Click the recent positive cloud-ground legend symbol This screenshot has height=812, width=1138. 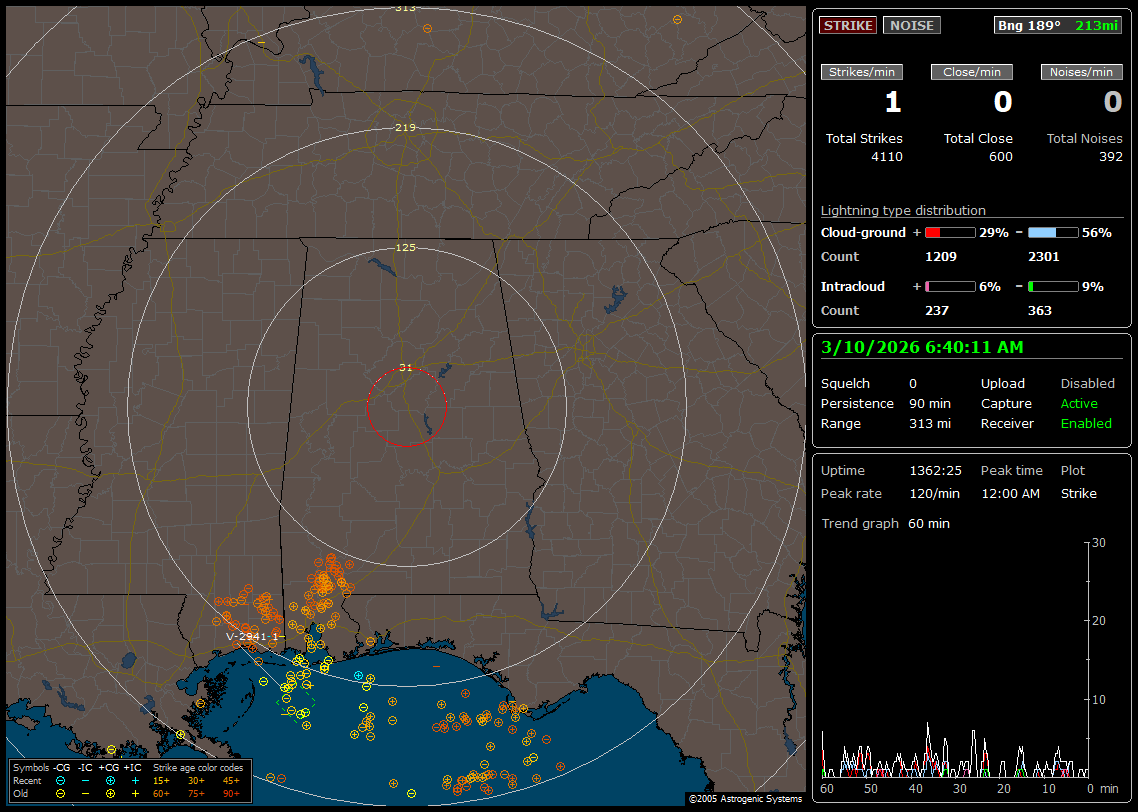110,780
